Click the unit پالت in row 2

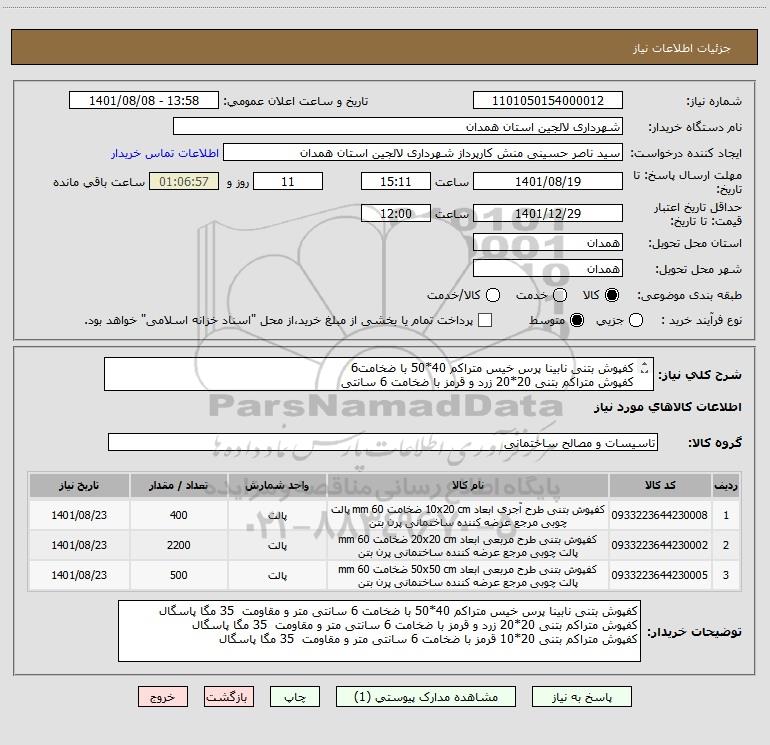(x=277, y=546)
